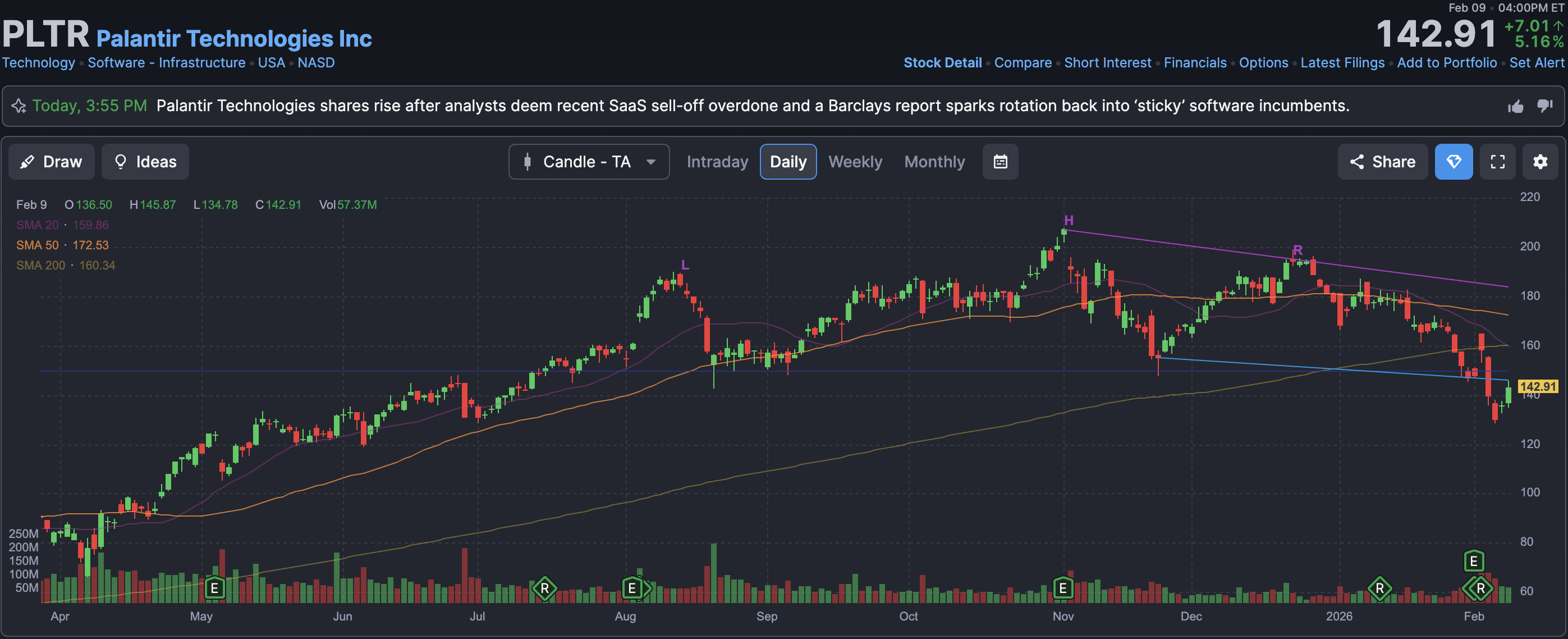Click the earnings E marker near November
This screenshot has width=1568, height=639.
tap(1063, 588)
